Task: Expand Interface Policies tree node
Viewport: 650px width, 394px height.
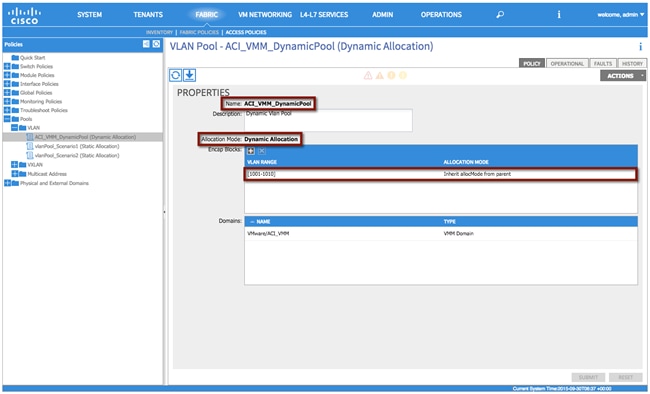Action: tap(7, 84)
